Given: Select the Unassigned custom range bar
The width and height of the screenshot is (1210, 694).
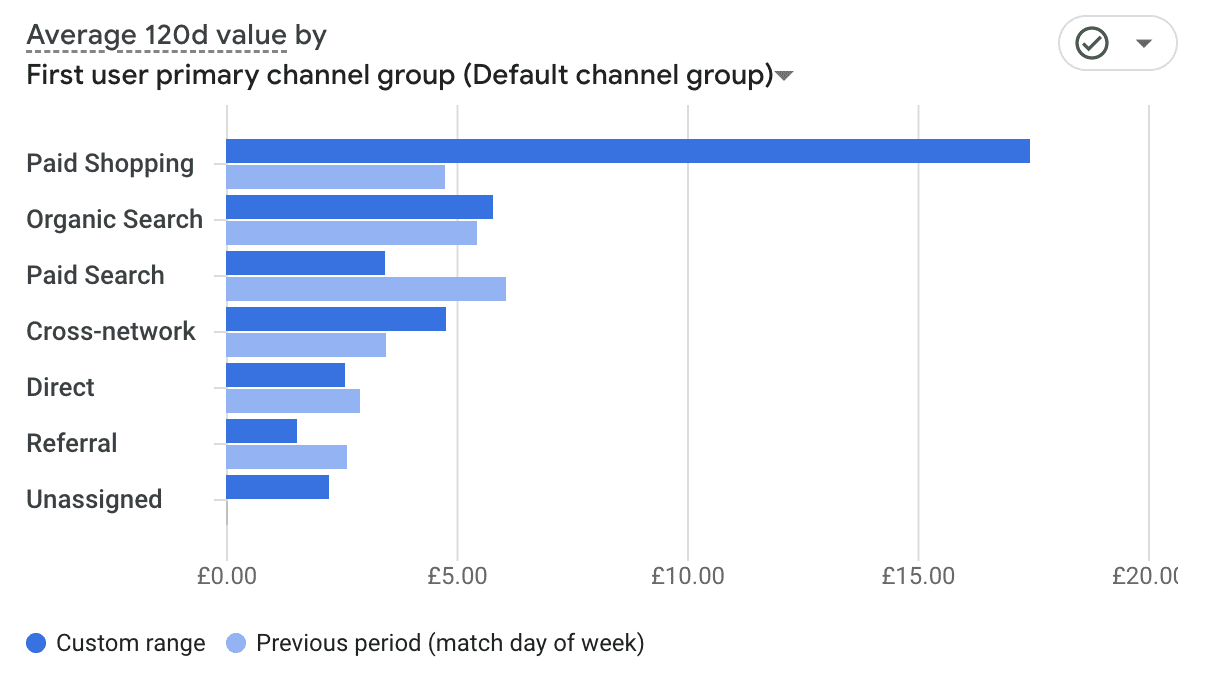Looking at the screenshot, I should [x=277, y=487].
